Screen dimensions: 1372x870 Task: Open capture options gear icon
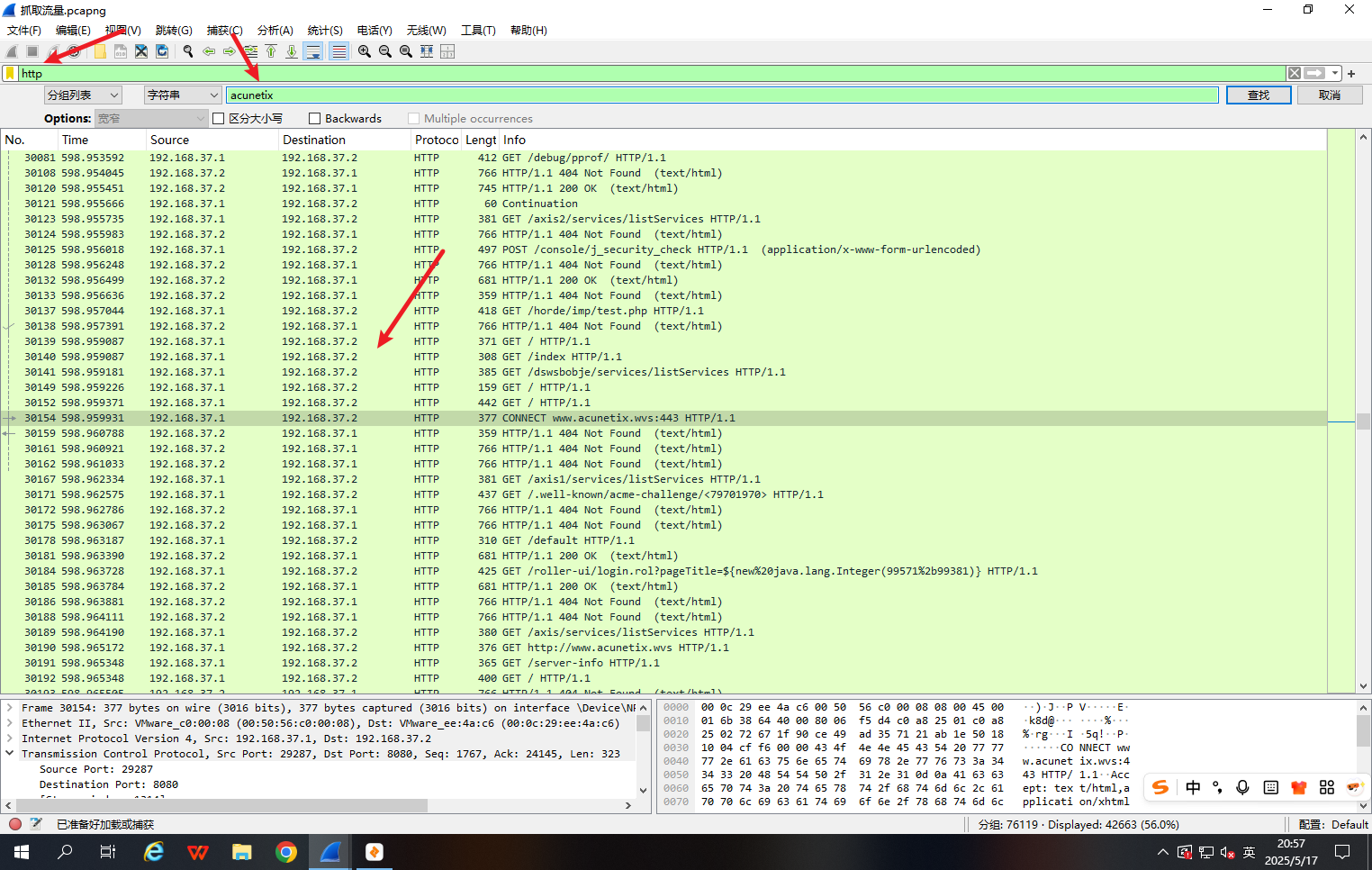tap(75, 51)
